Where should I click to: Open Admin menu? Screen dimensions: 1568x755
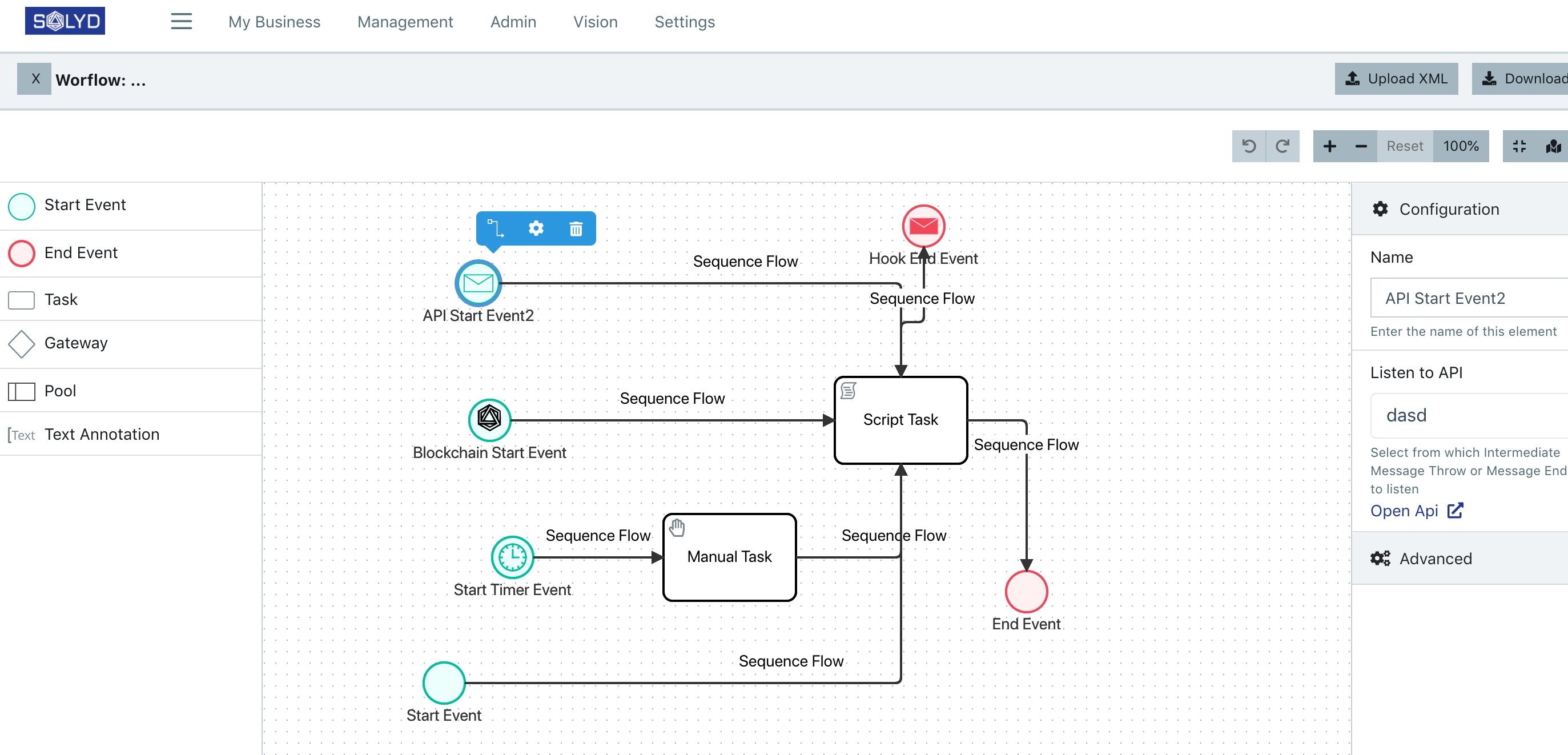pyautogui.click(x=513, y=22)
